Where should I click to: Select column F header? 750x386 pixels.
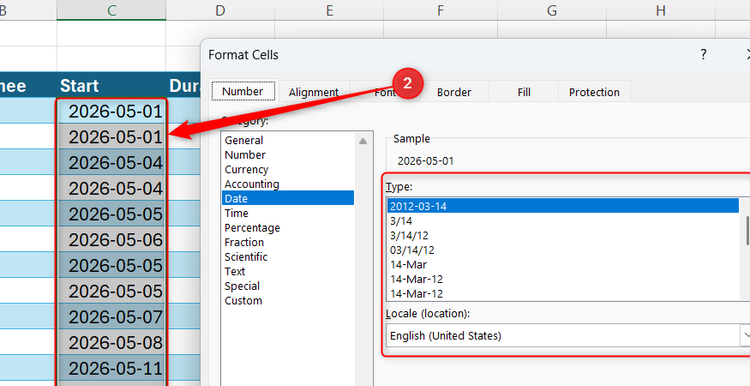coord(440,10)
